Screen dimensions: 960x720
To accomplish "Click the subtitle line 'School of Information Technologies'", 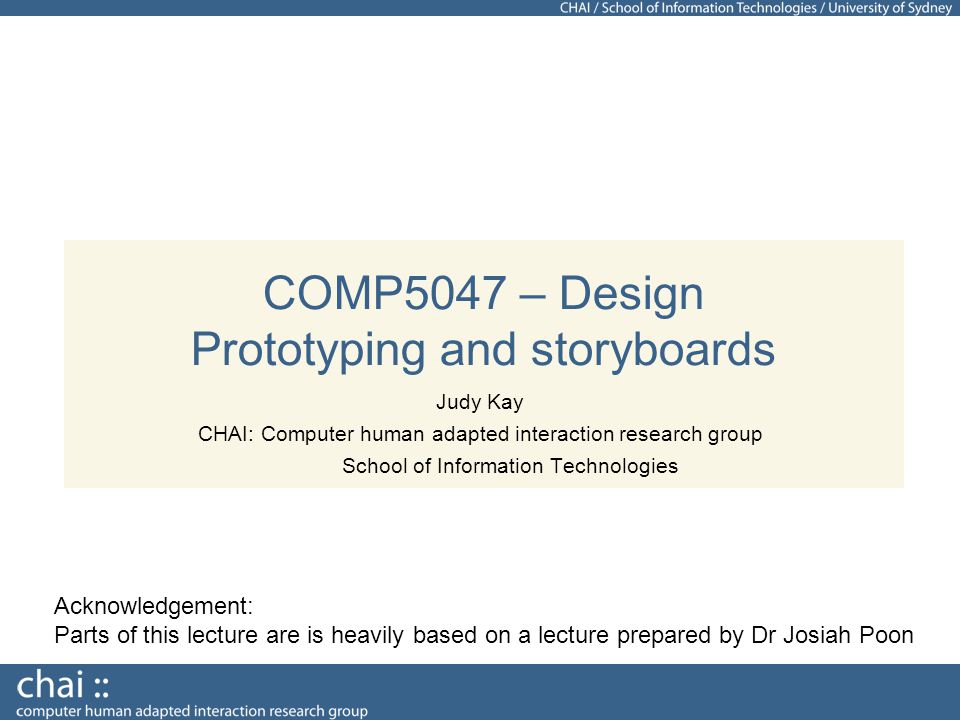I will pyautogui.click(x=510, y=466).
